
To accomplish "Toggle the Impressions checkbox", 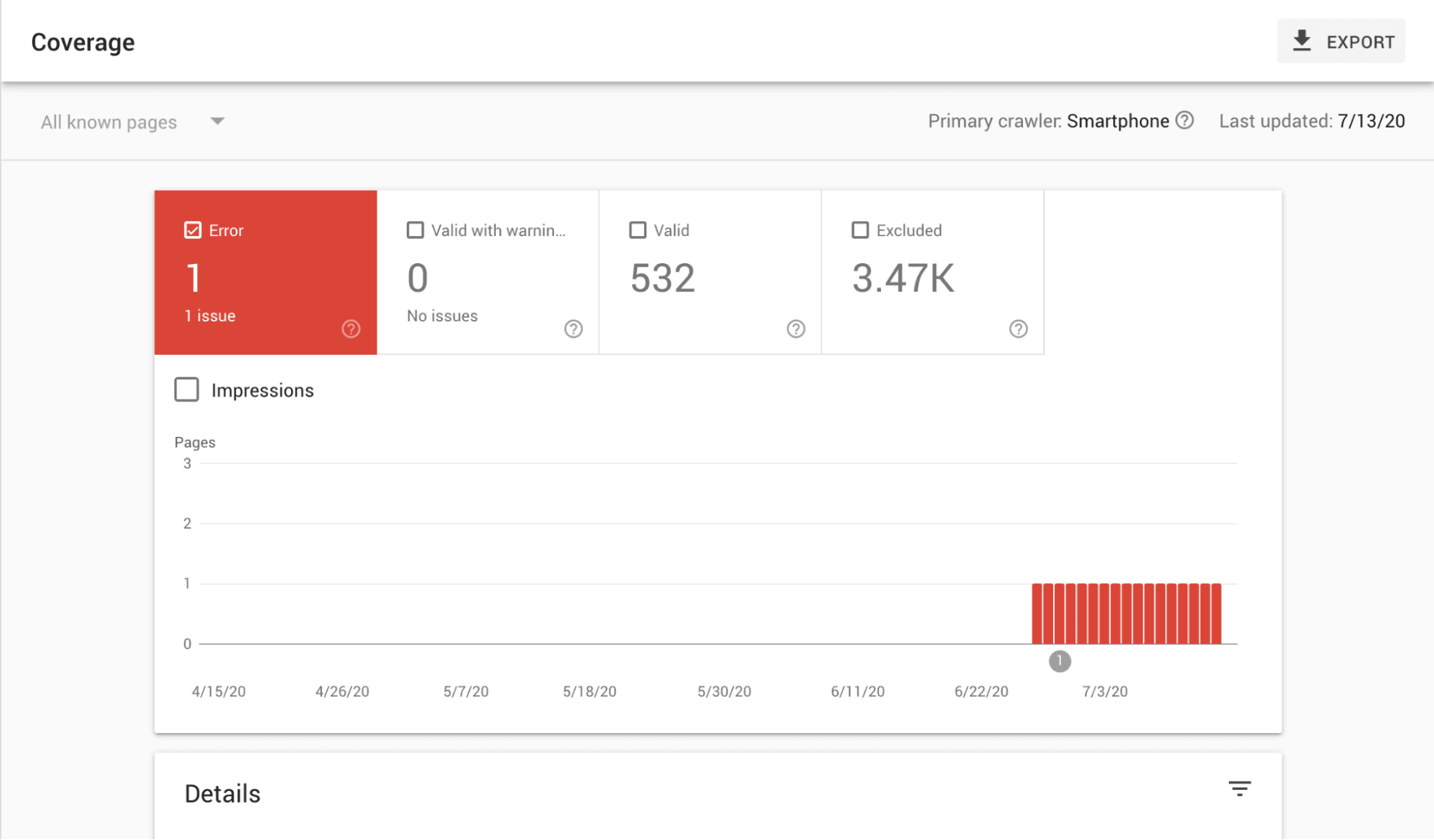I will [186, 390].
